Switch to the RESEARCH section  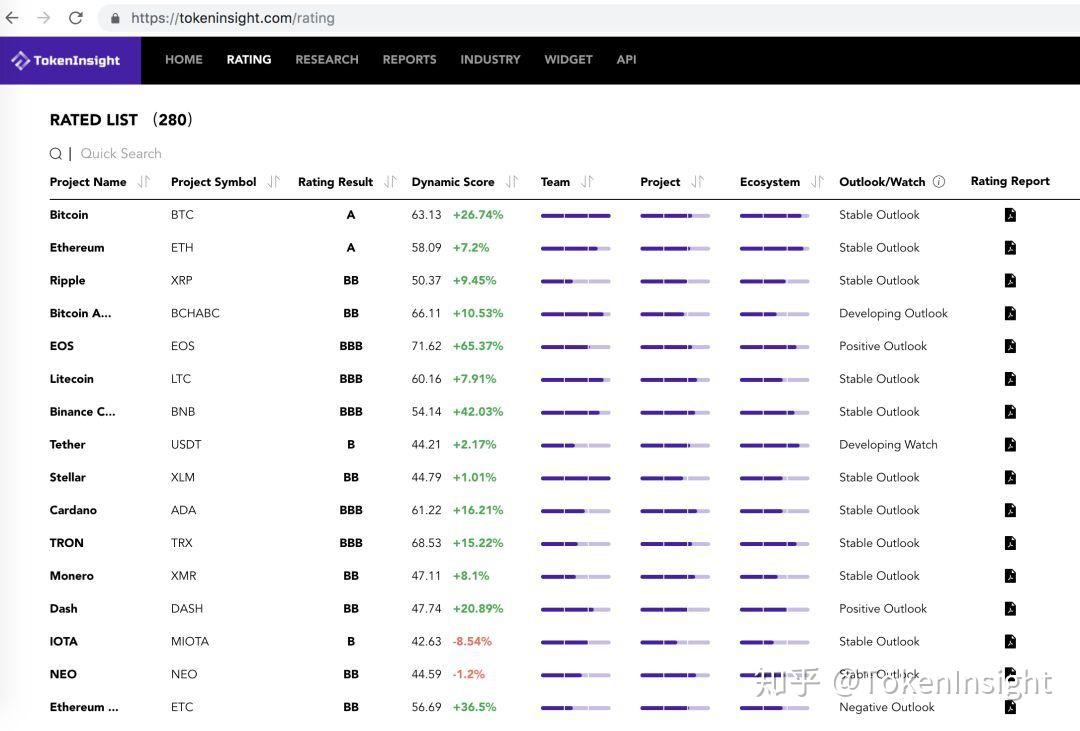pos(326,59)
